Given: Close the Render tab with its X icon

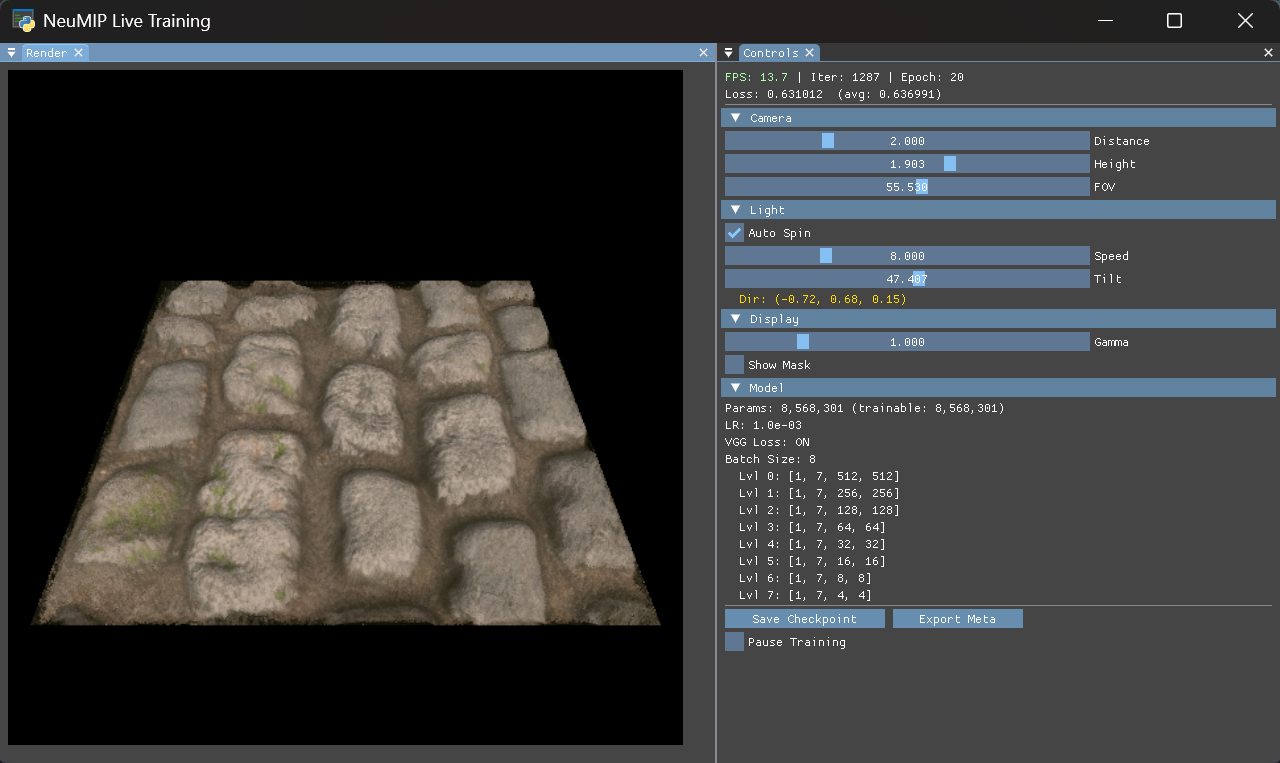Looking at the screenshot, I should tap(79, 52).
